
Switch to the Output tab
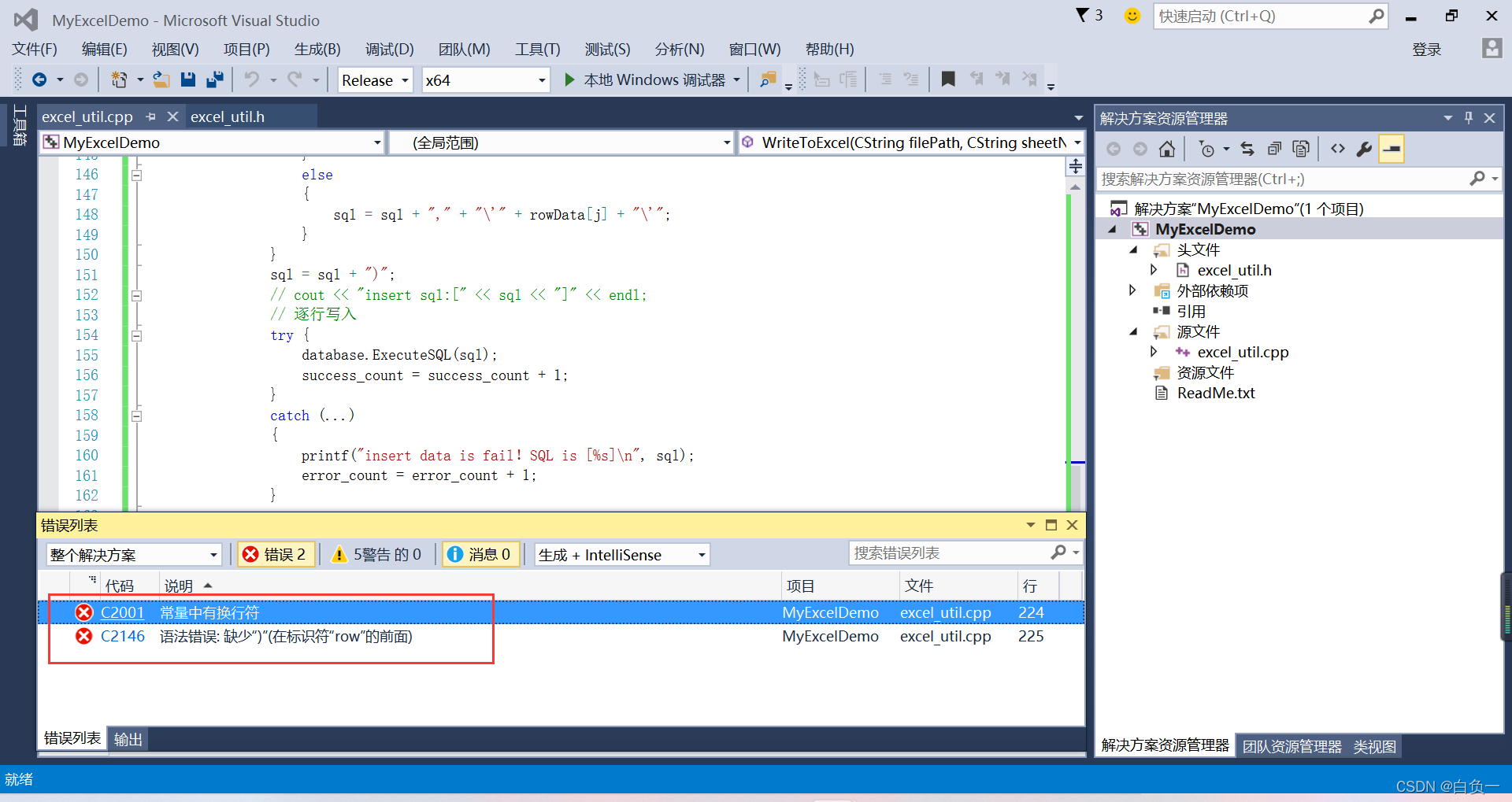(128, 739)
